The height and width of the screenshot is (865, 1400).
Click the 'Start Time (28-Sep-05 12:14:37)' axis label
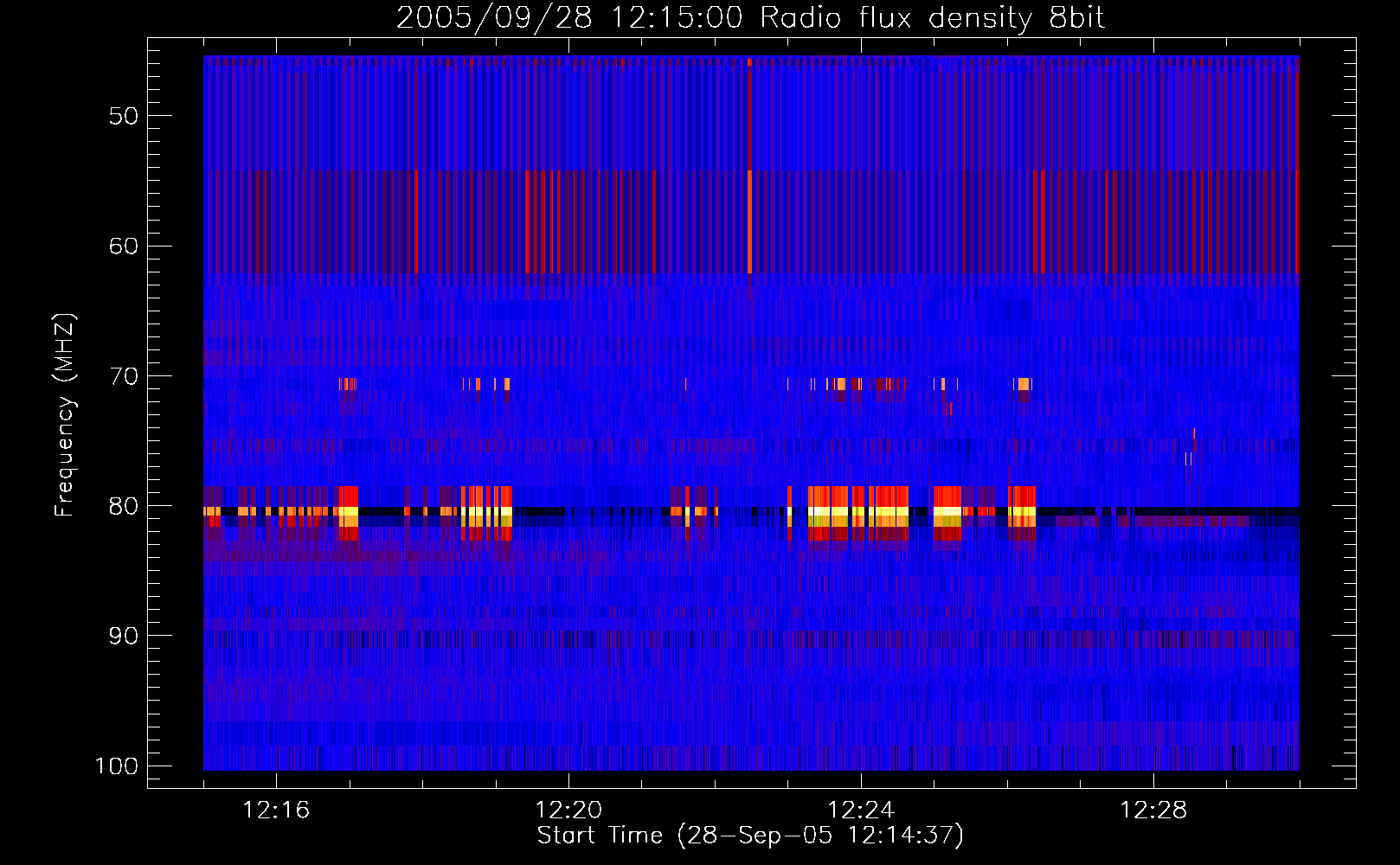(750, 836)
